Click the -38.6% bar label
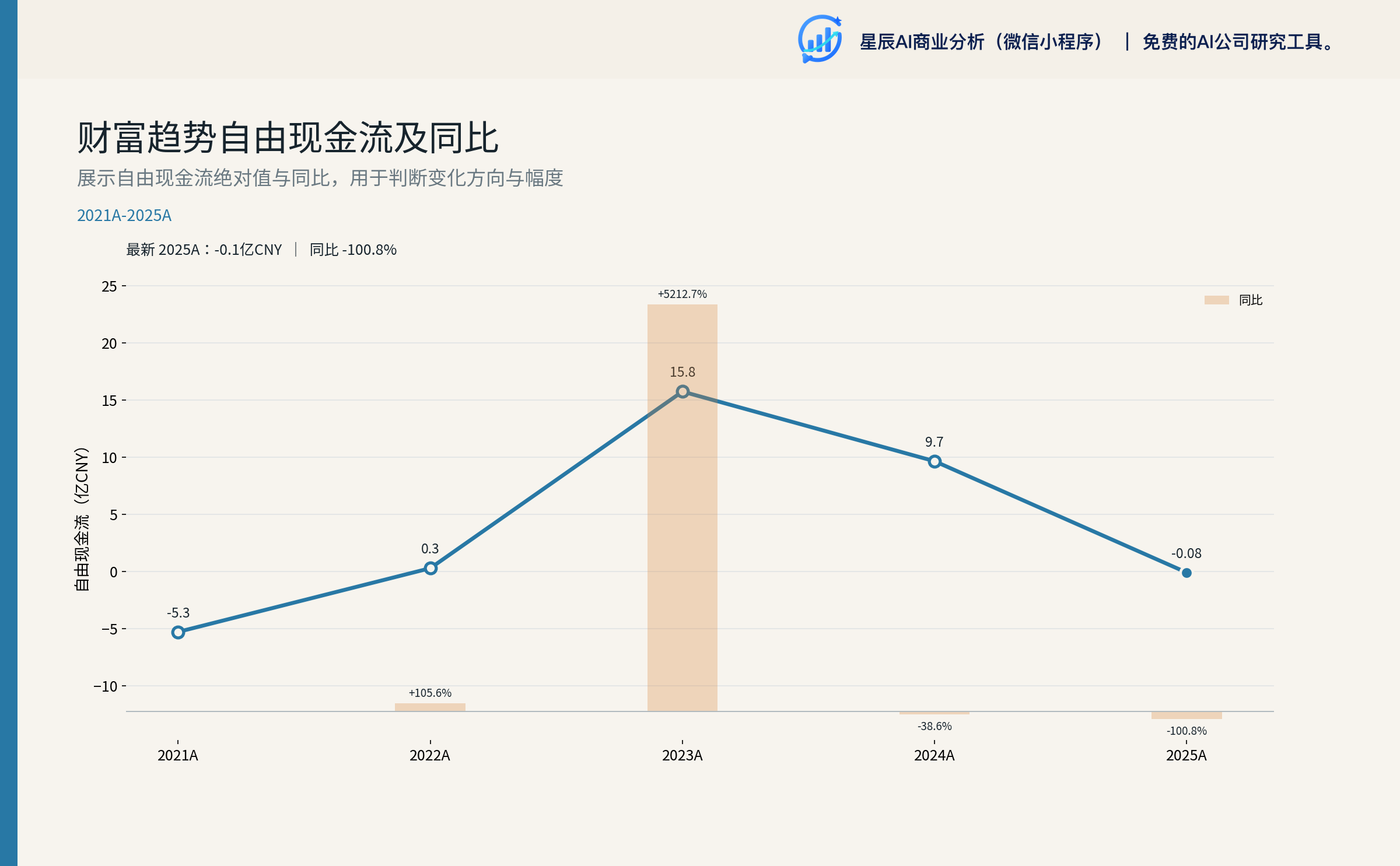The height and width of the screenshot is (866, 1400). pyautogui.click(x=935, y=726)
